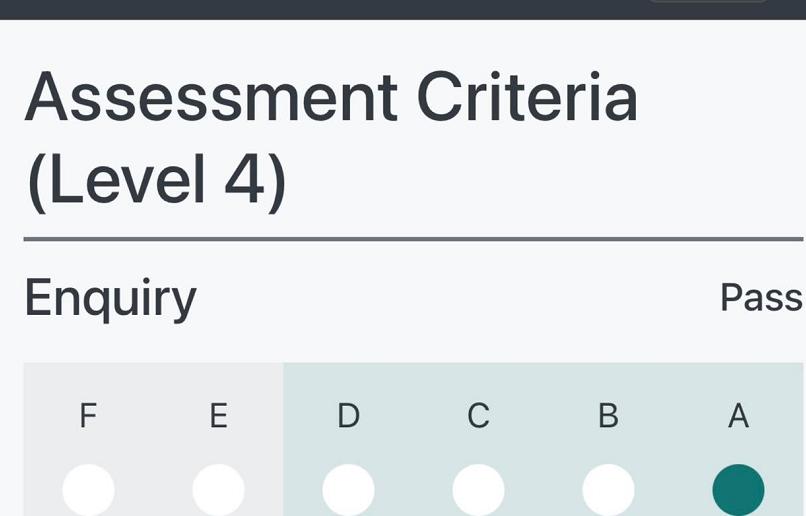The height and width of the screenshot is (516, 806).
Task: Click the letter F grade label
Action: click(x=88, y=415)
